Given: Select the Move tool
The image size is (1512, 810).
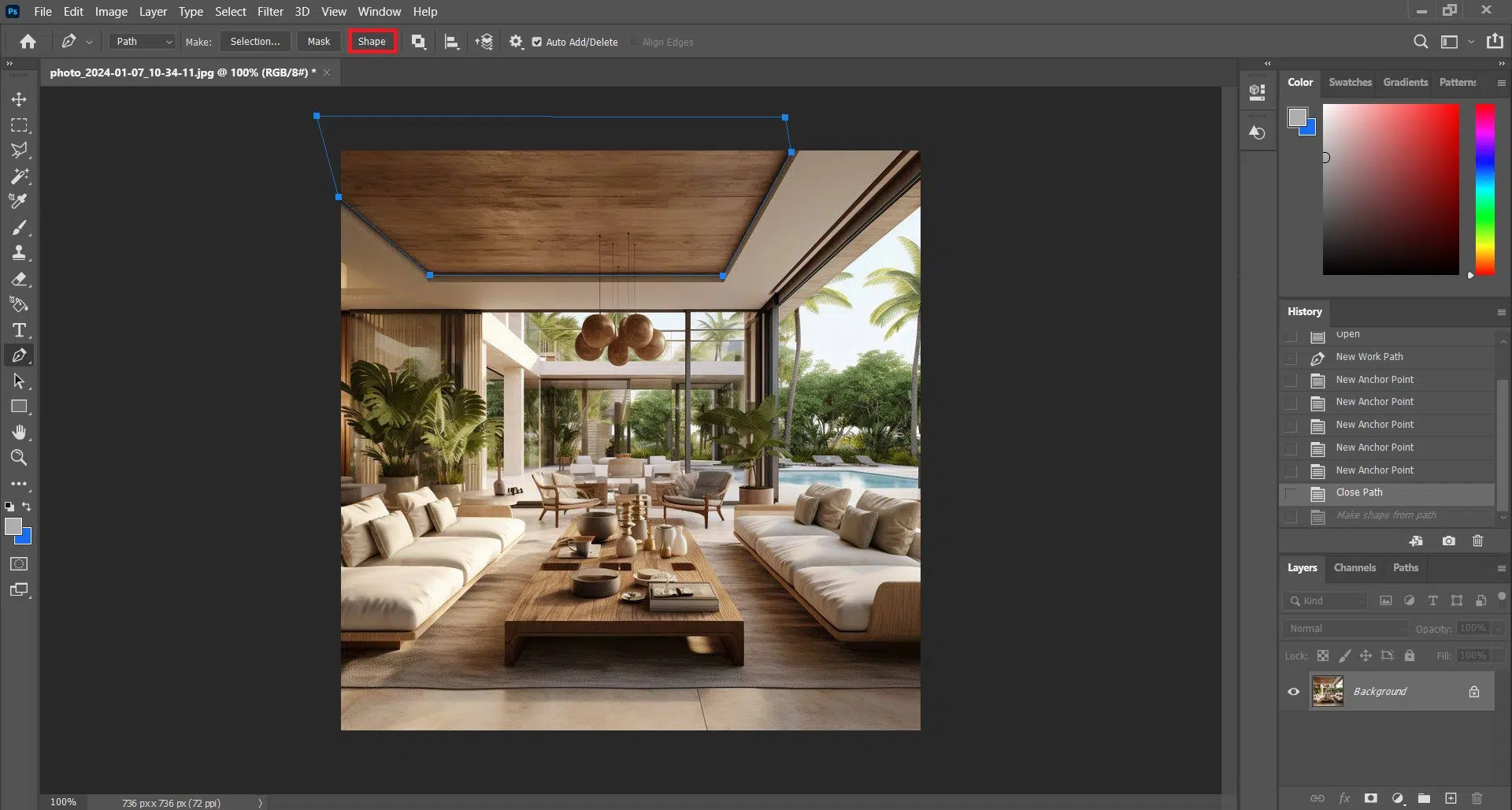Looking at the screenshot, I should click(x=19, y=99).
